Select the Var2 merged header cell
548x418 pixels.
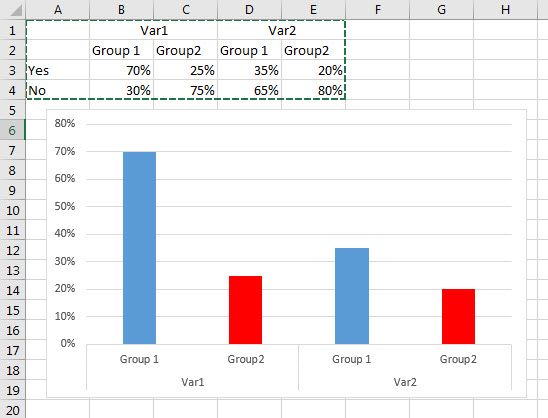point(281,30)
